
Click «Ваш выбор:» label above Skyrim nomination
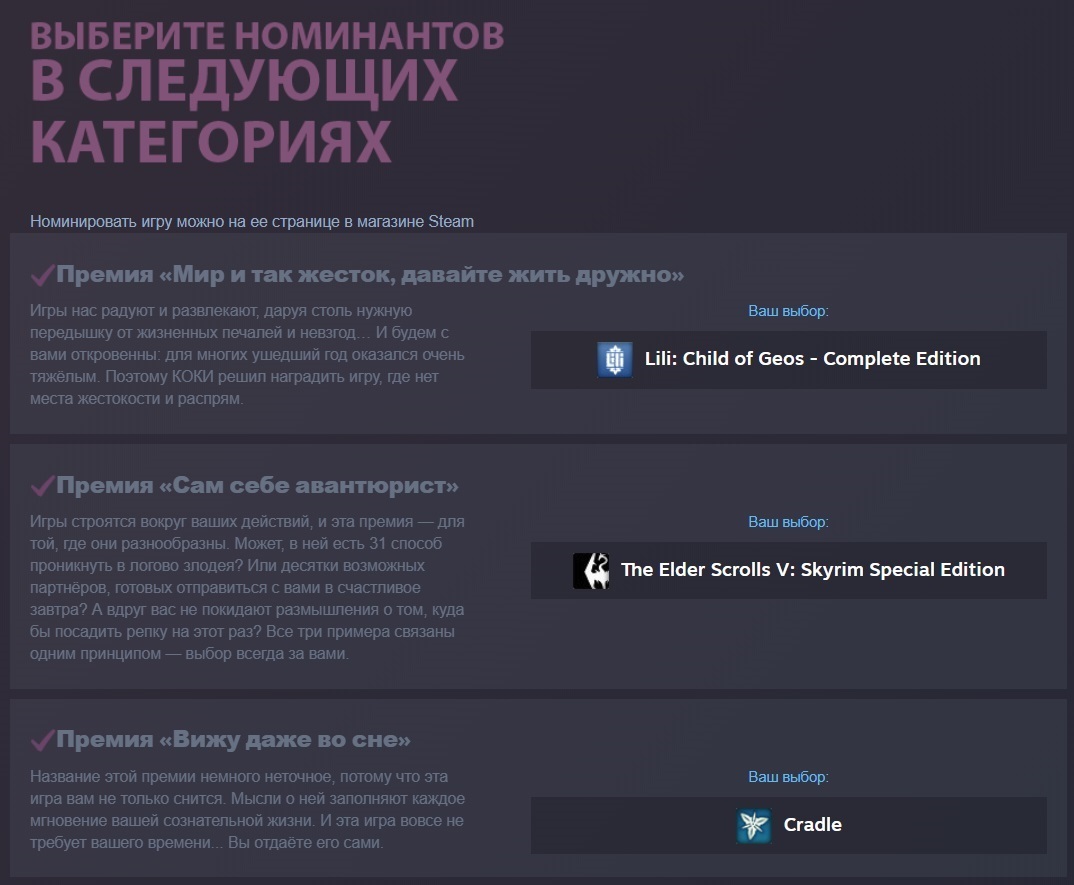788,522
